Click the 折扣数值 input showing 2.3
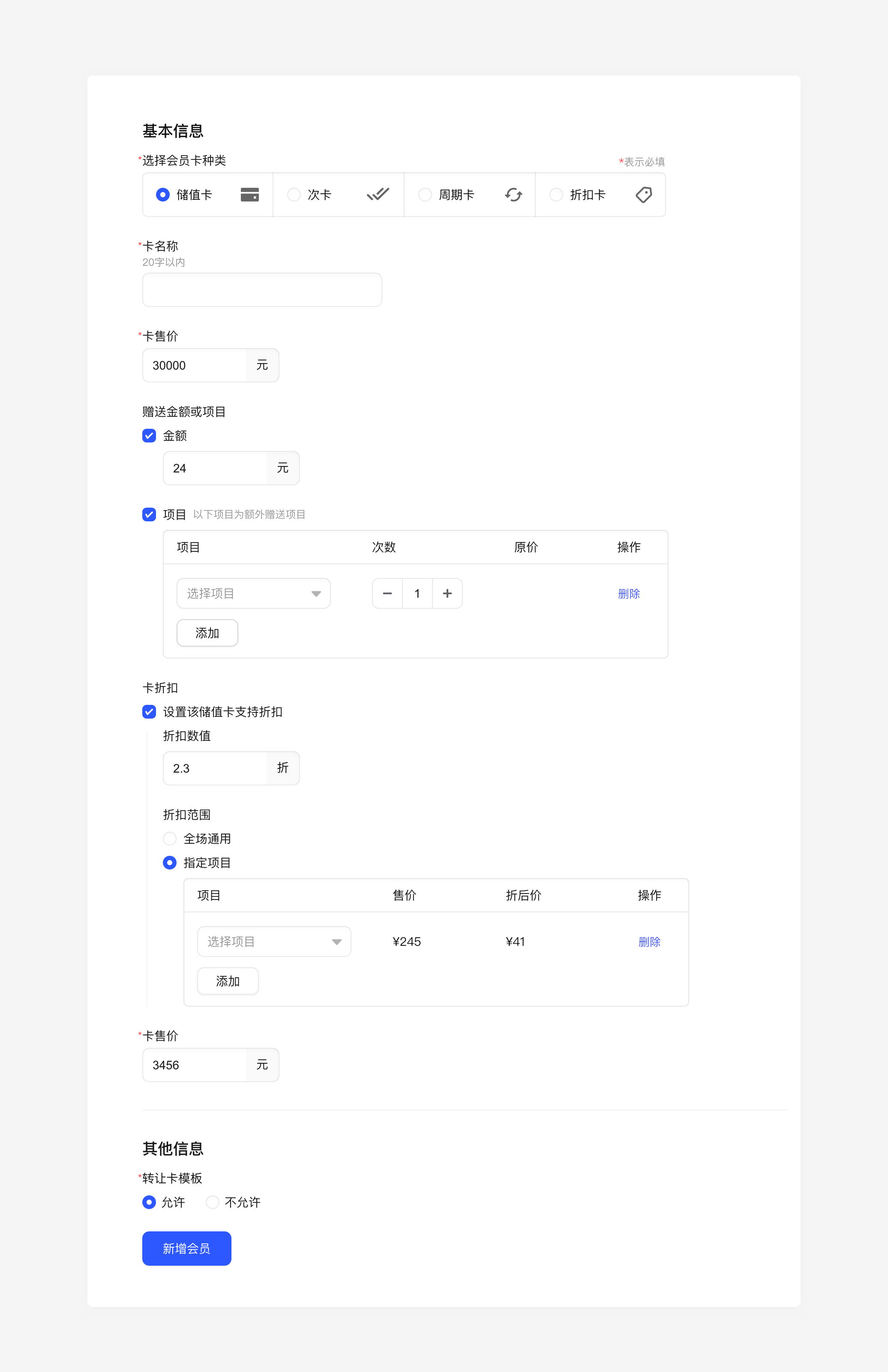Viewport: 888px width, 1372px height. click(x=215, y=768)
